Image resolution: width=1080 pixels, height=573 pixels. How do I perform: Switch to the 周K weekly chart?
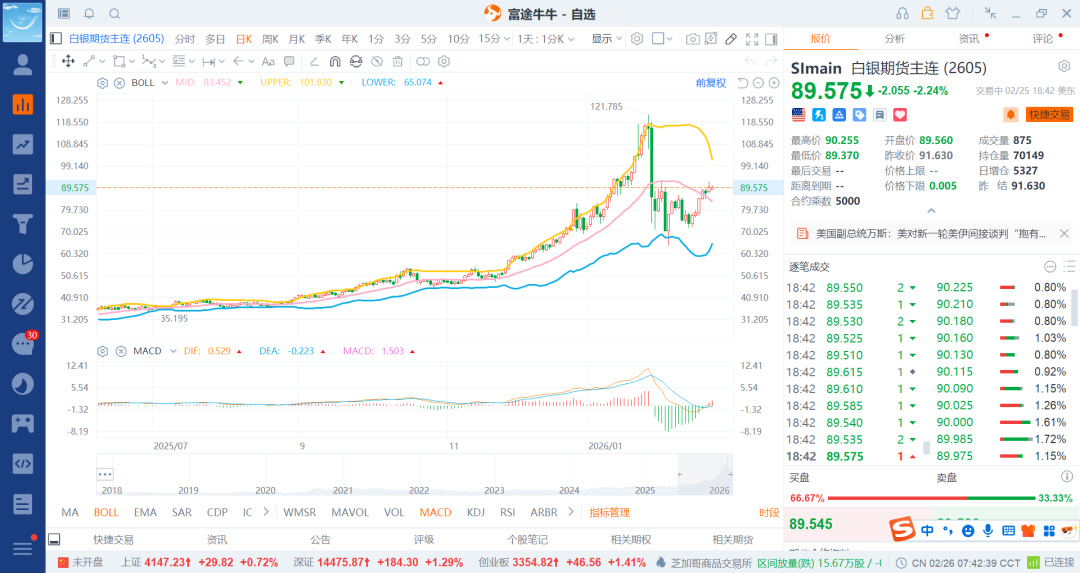click(271, 39)
